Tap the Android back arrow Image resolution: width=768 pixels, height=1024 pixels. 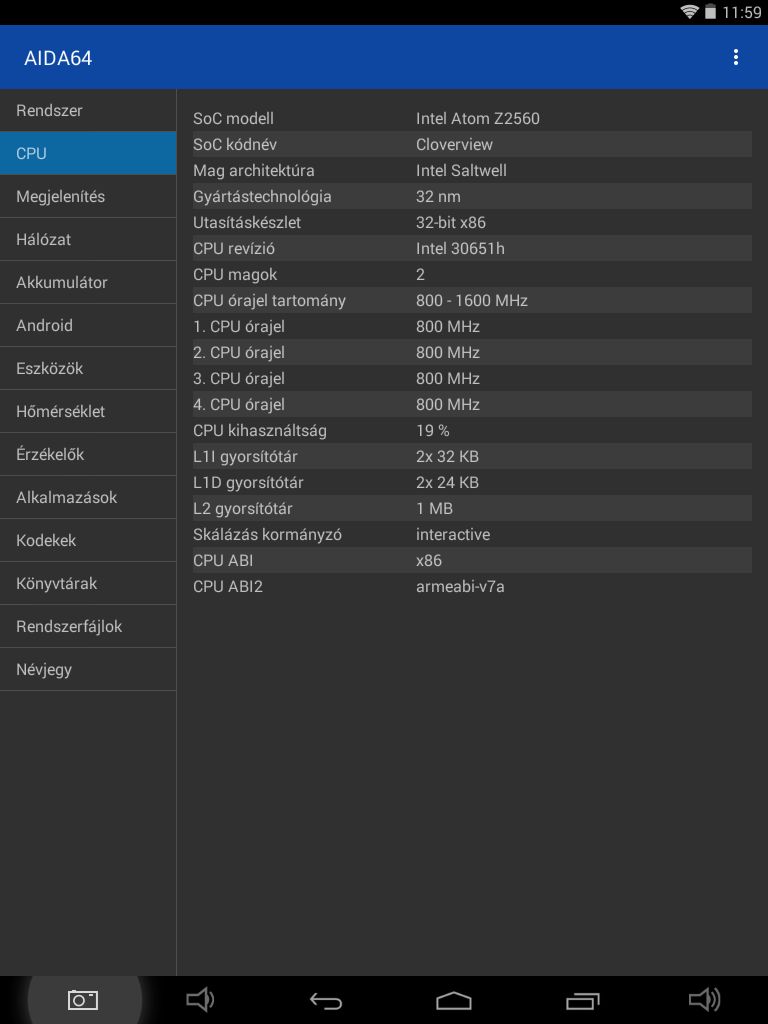(x=325, y=1000)
